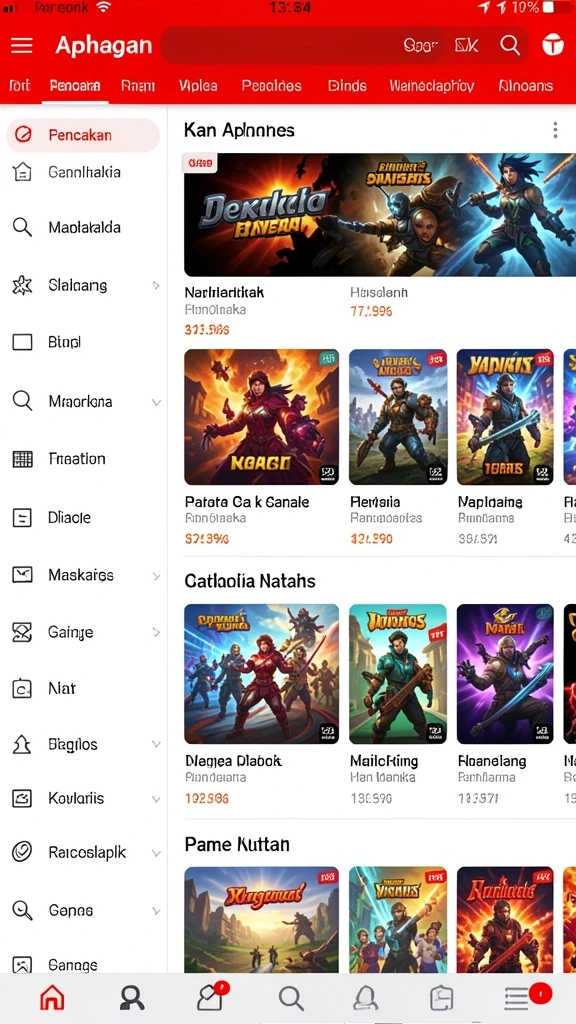Open the profile person icon in bottom bar

[x=131, y=998]
